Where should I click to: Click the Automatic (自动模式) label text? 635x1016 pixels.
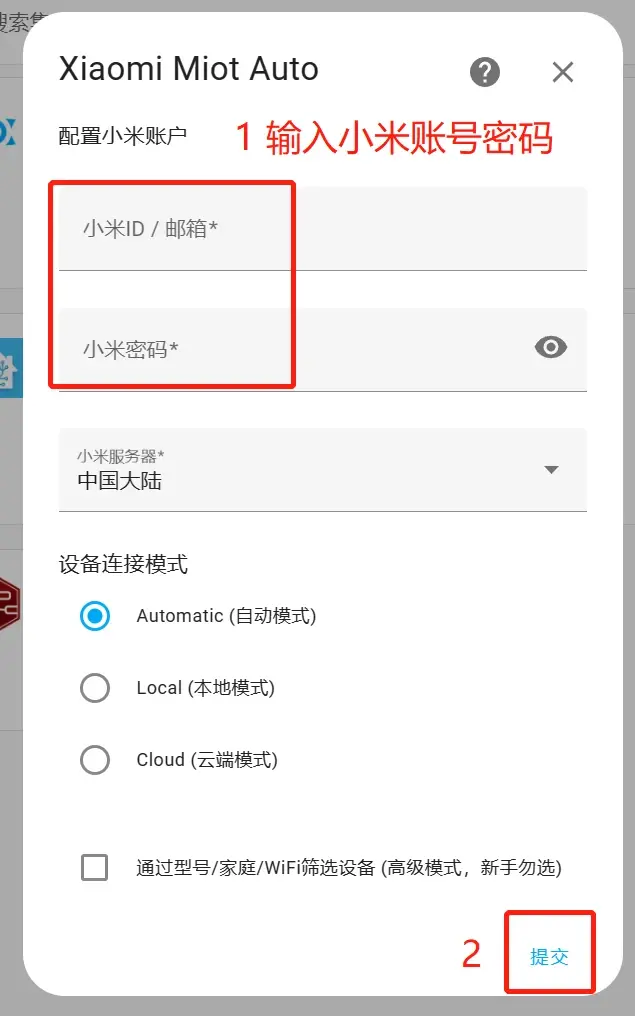coord(226,616)
